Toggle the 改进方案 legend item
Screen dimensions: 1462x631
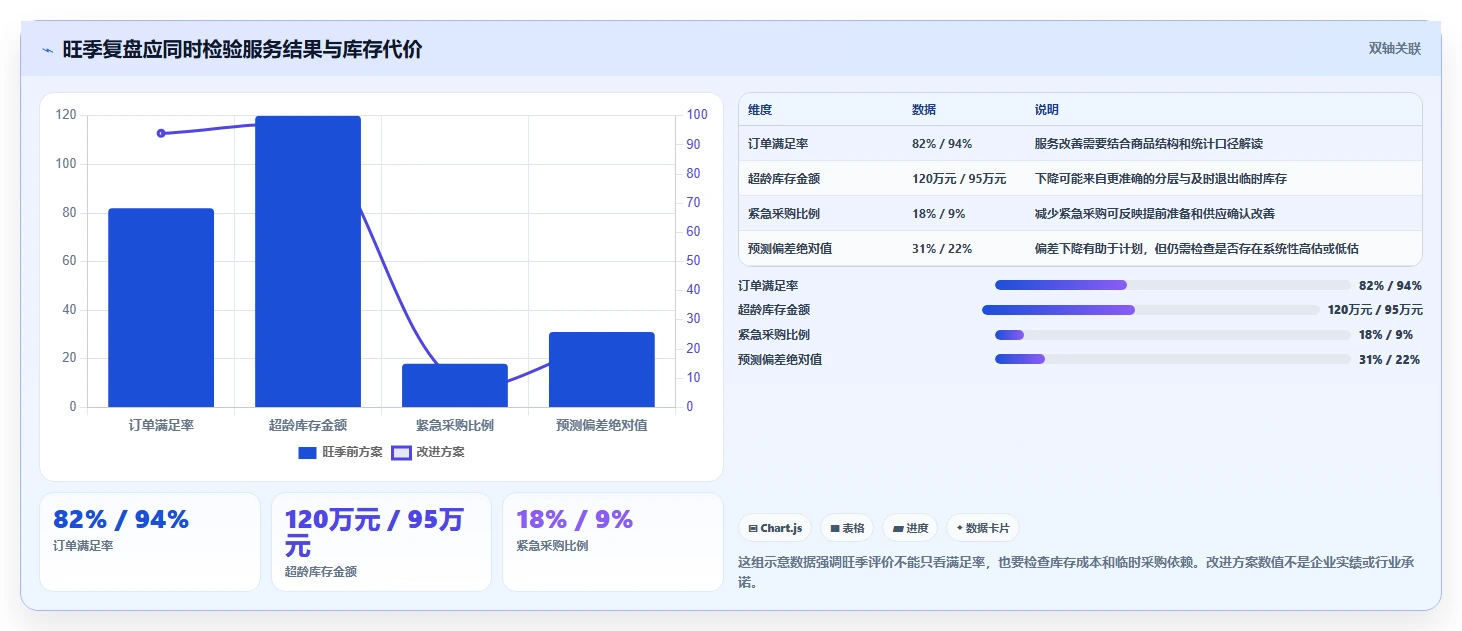click(428, 452)
